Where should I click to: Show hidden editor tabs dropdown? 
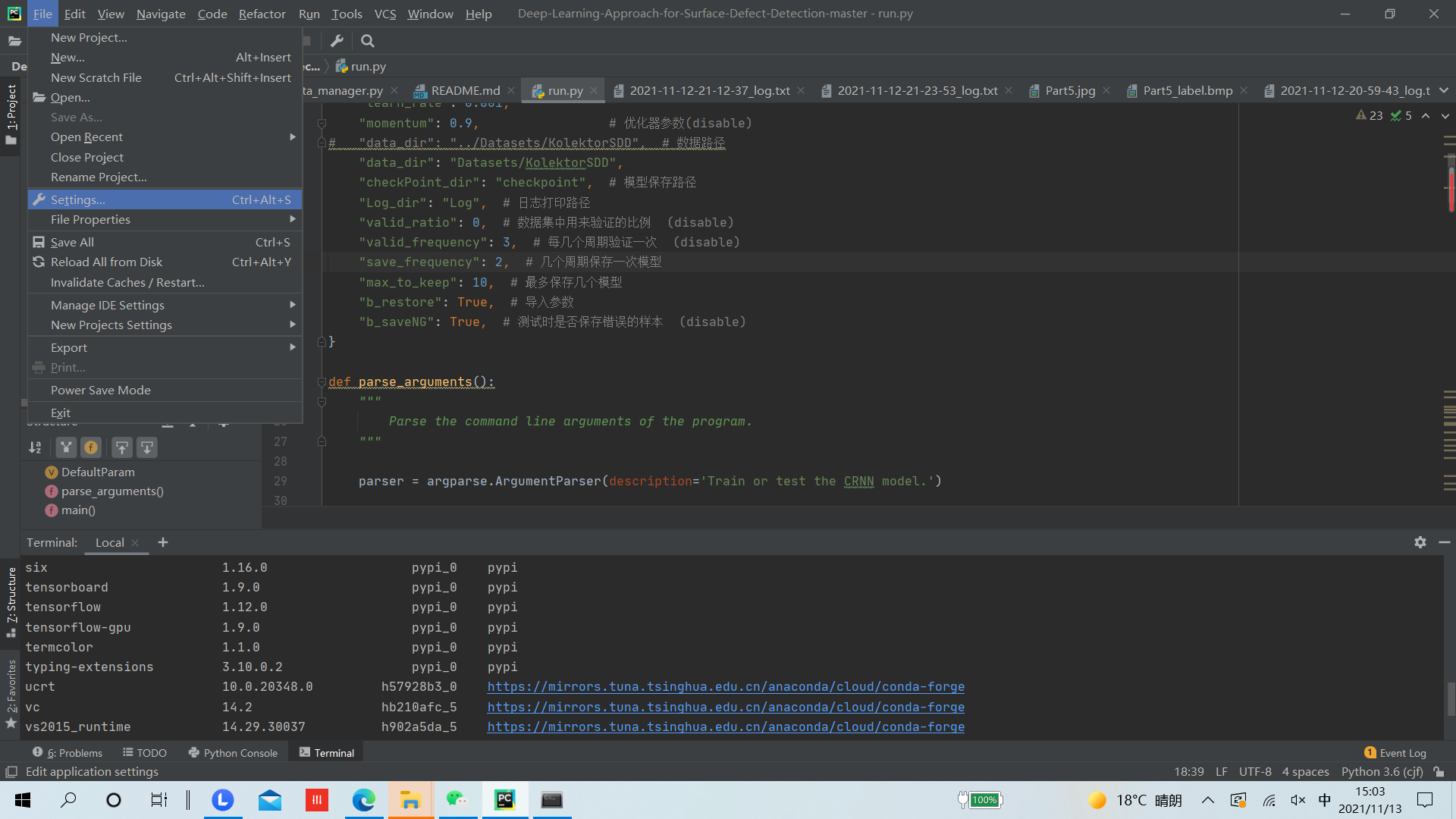tap(1444, 90)
